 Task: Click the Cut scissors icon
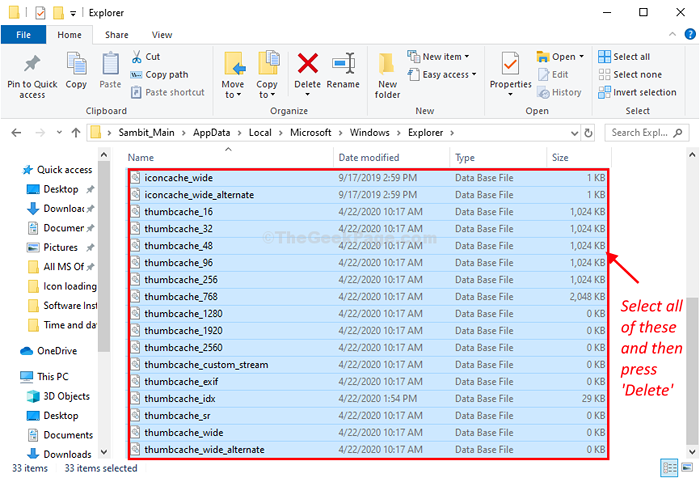[x=137, y=57]
